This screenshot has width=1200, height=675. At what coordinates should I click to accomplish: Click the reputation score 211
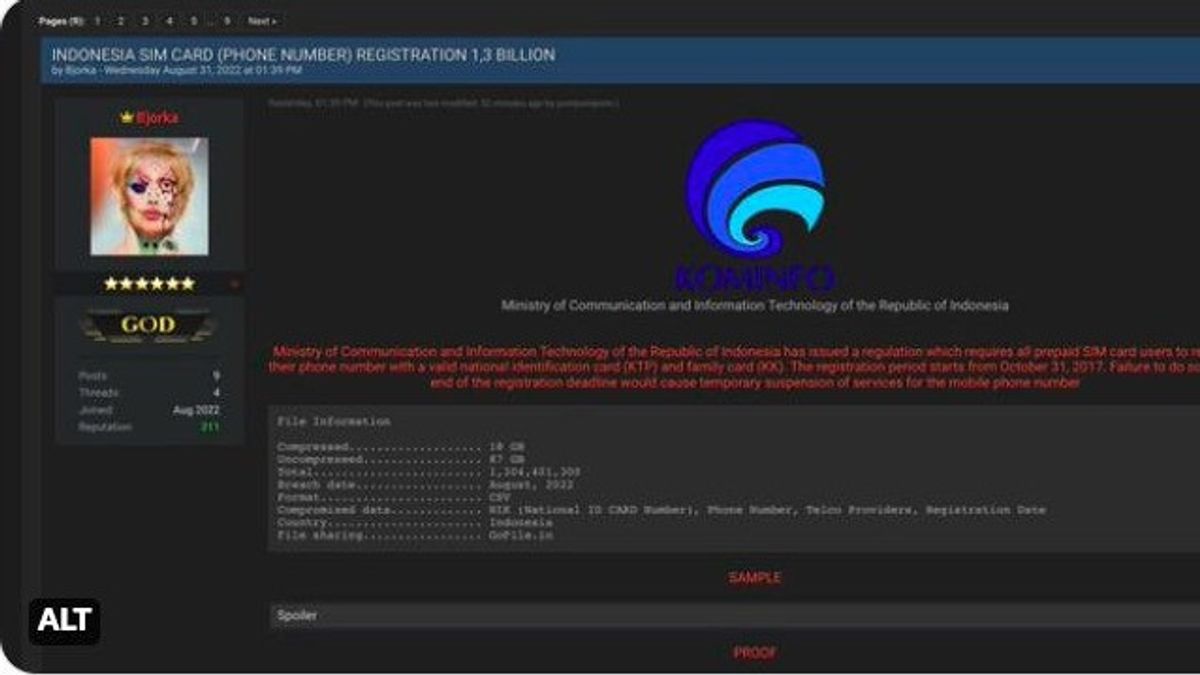[x=208, y=427]
